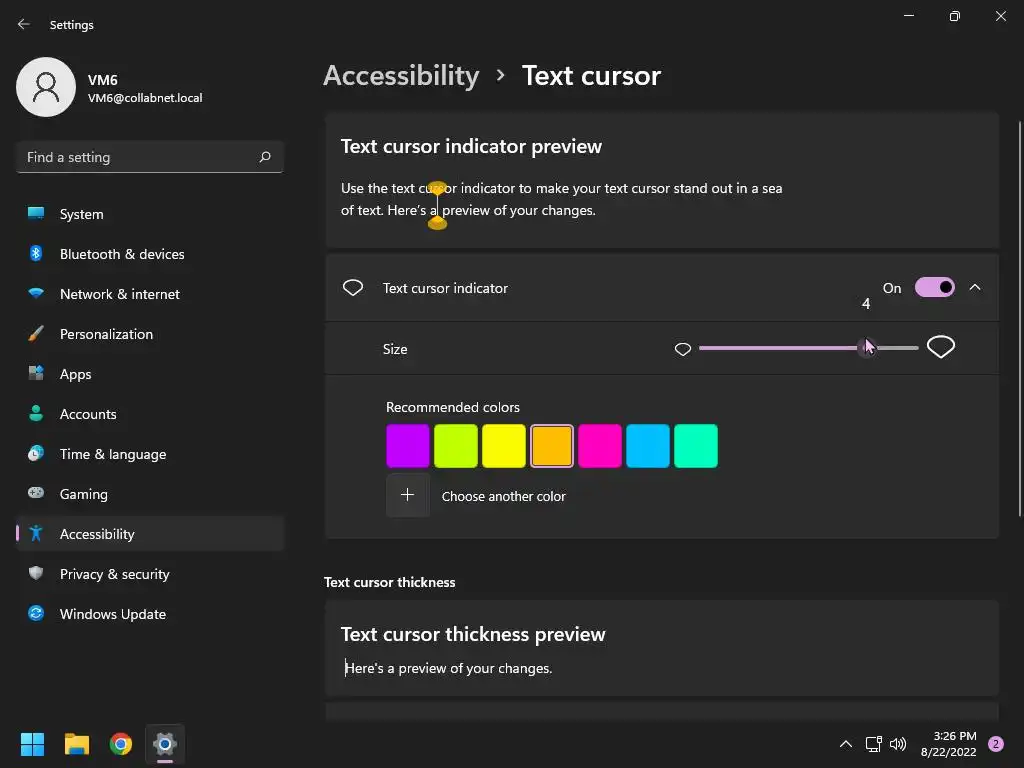Show hidden icons in the system tray
The image size is (1024, 768).
pyautogui.click(x=845, y=744)
